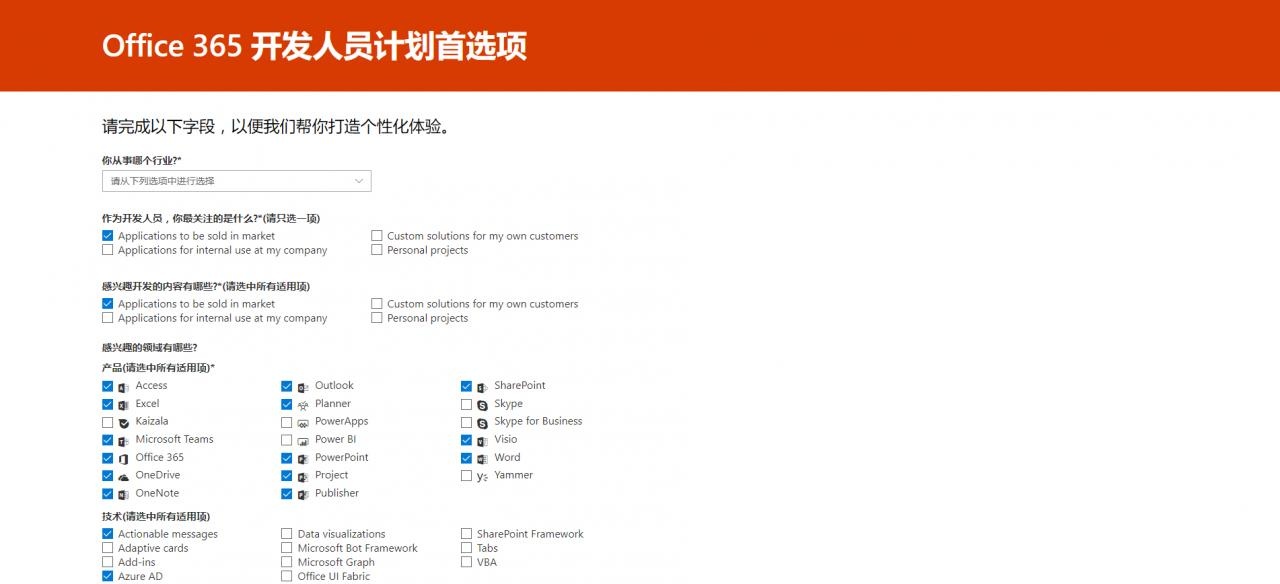
Task: Check the PowerApps checkbox
Action: click(x=287, y=422)
